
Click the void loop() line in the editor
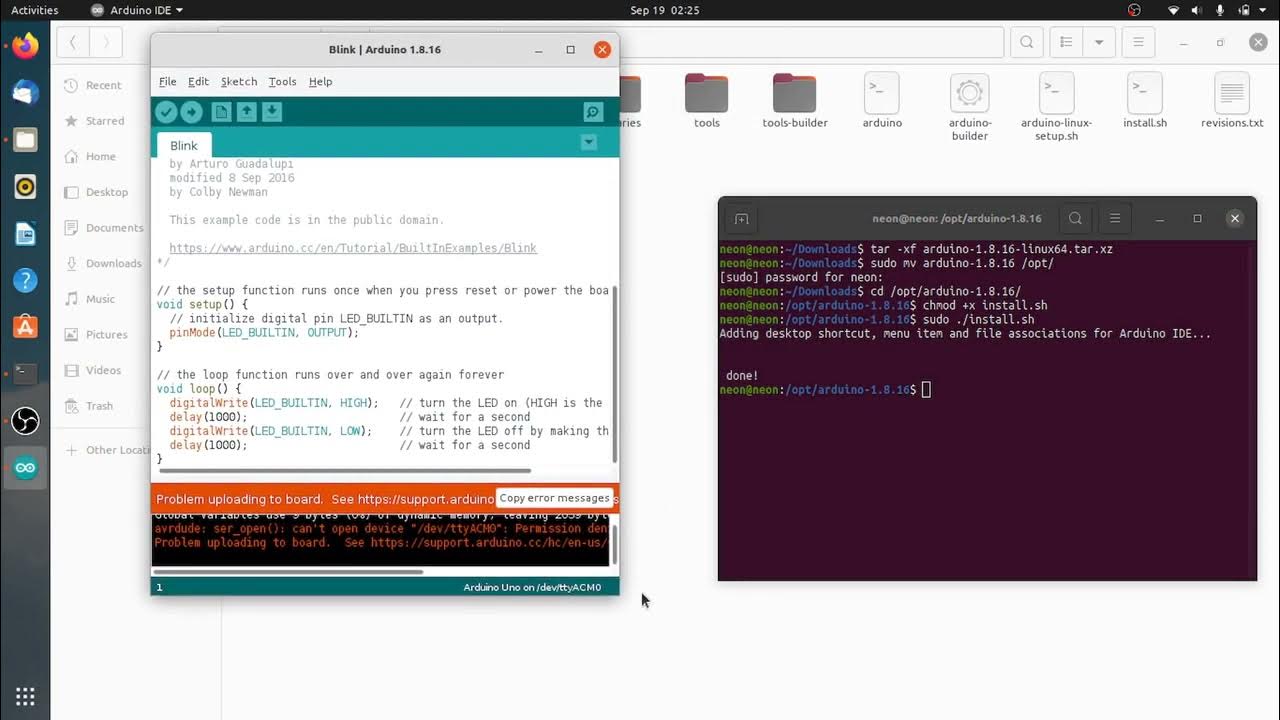[199, 389]
